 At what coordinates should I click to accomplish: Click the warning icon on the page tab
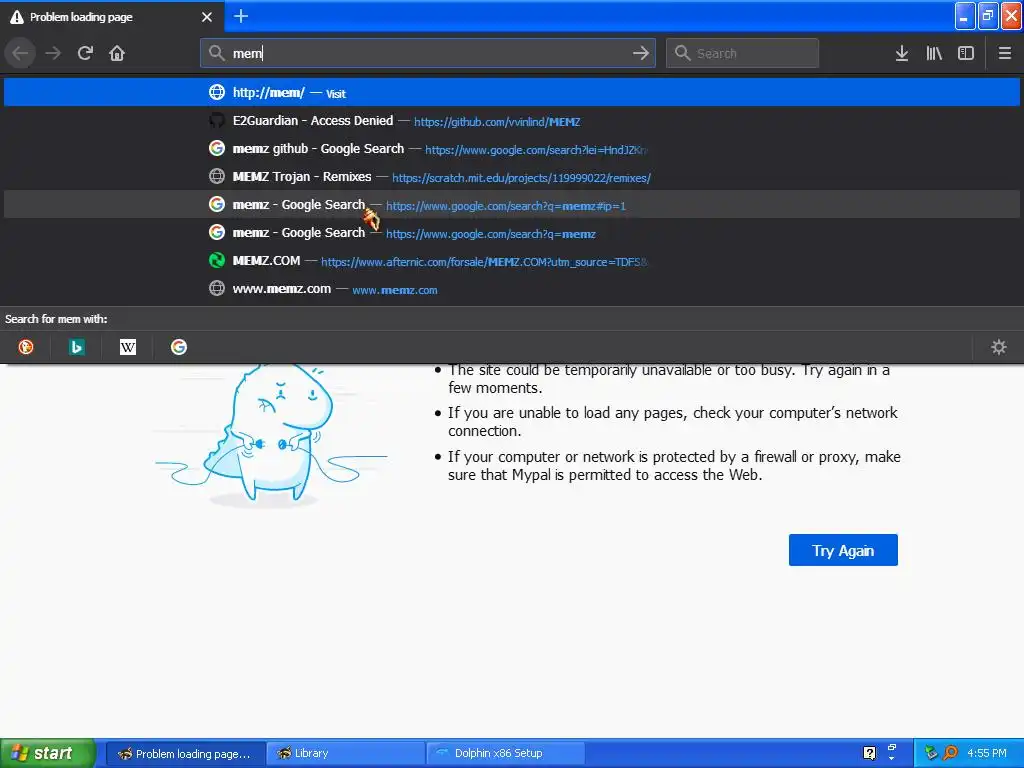pyautogui.click(x=16, y=17)
